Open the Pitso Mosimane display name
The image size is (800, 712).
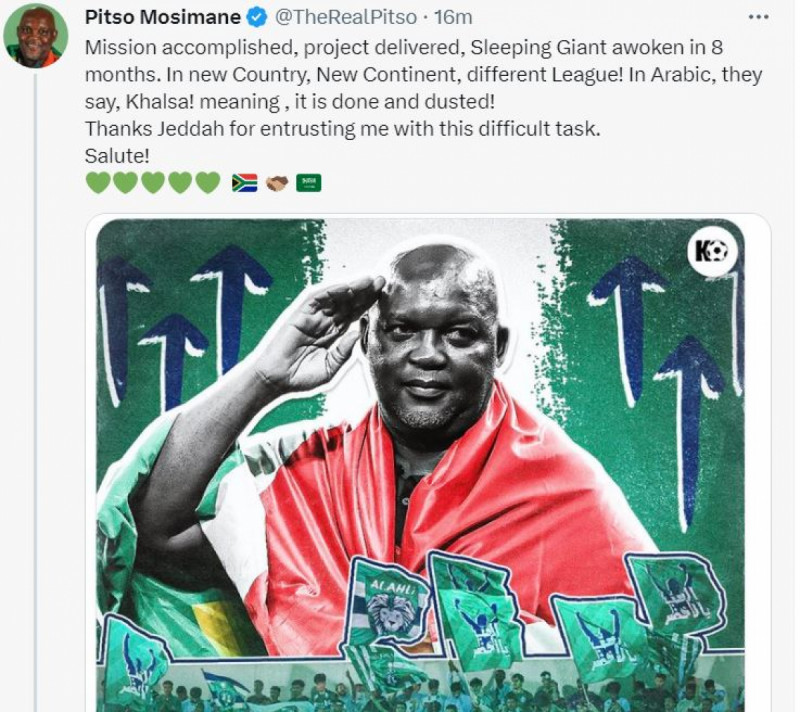(x=163, y=17)
